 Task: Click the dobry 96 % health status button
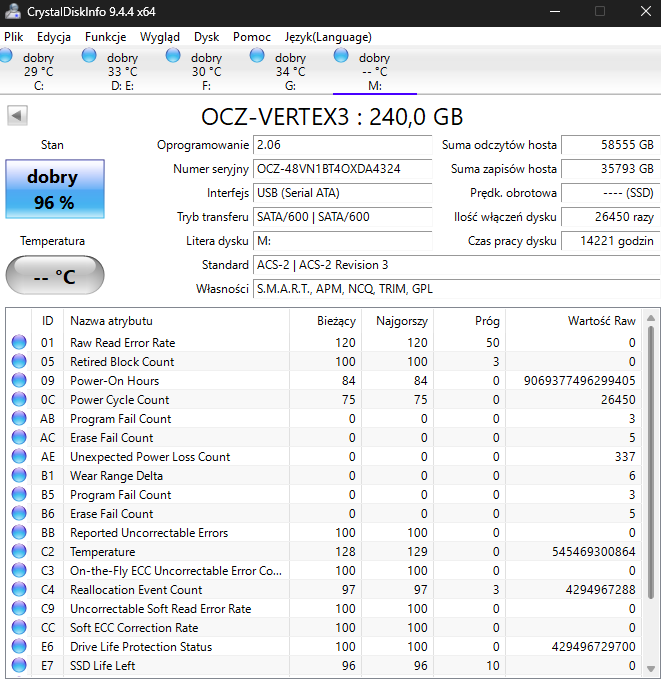point(54,189)
